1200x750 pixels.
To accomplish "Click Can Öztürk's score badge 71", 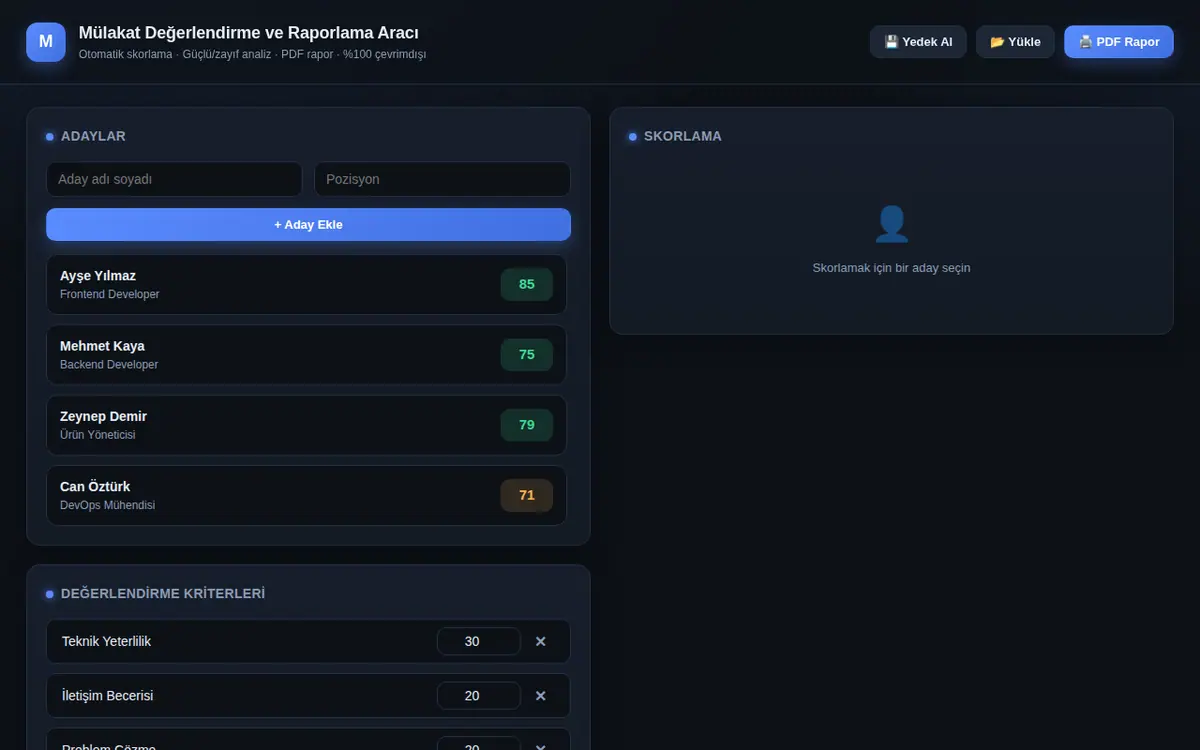I will (x=527, y=495).
